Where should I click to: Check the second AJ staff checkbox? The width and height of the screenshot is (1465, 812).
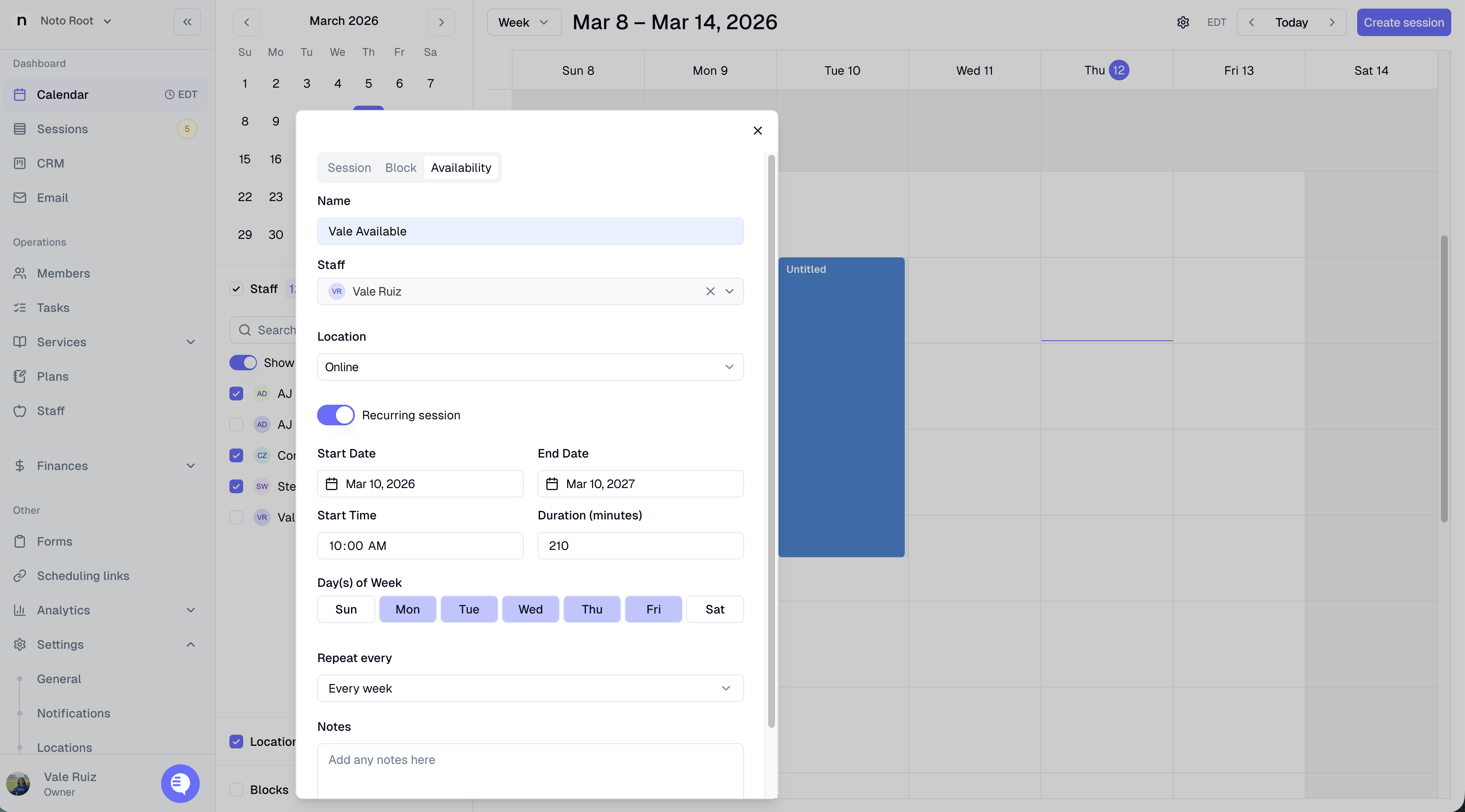[236, 424]
